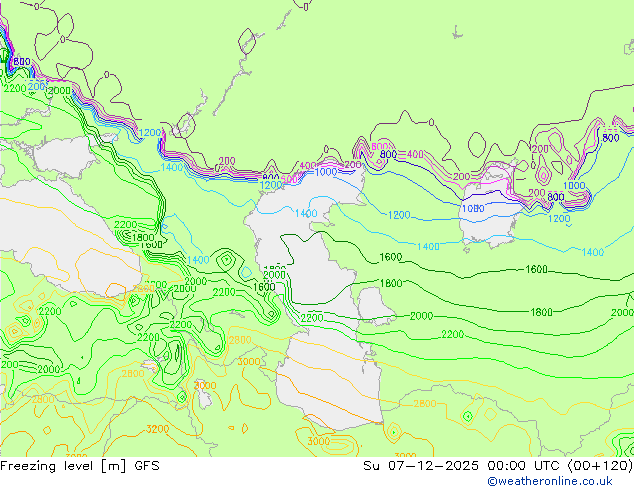Click the 'Su 07-12-2025 00:00 UTC' timestamp
Screen dimensions: 634x490
pyautogui.click(x=461, y=466)
